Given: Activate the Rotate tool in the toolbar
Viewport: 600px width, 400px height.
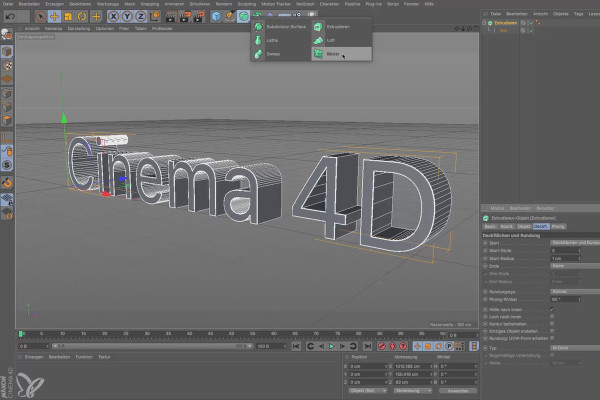Looking at the screenshot, I should coord(82,16).
